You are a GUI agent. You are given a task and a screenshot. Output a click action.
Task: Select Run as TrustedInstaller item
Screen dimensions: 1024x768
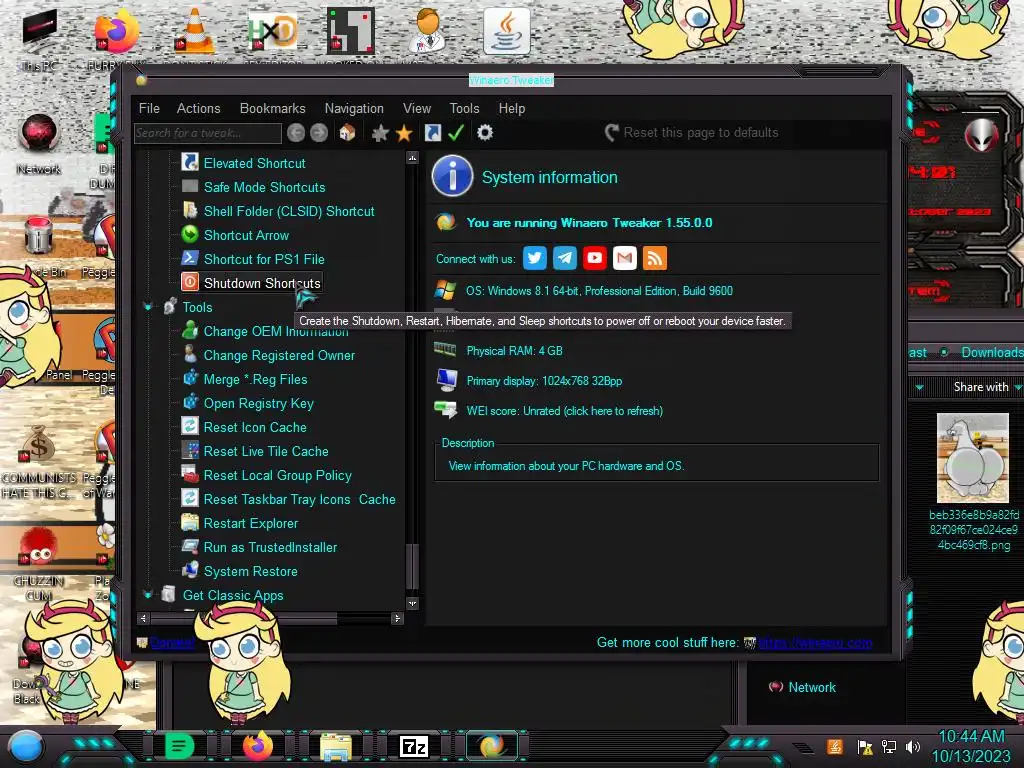pos(270,547)
